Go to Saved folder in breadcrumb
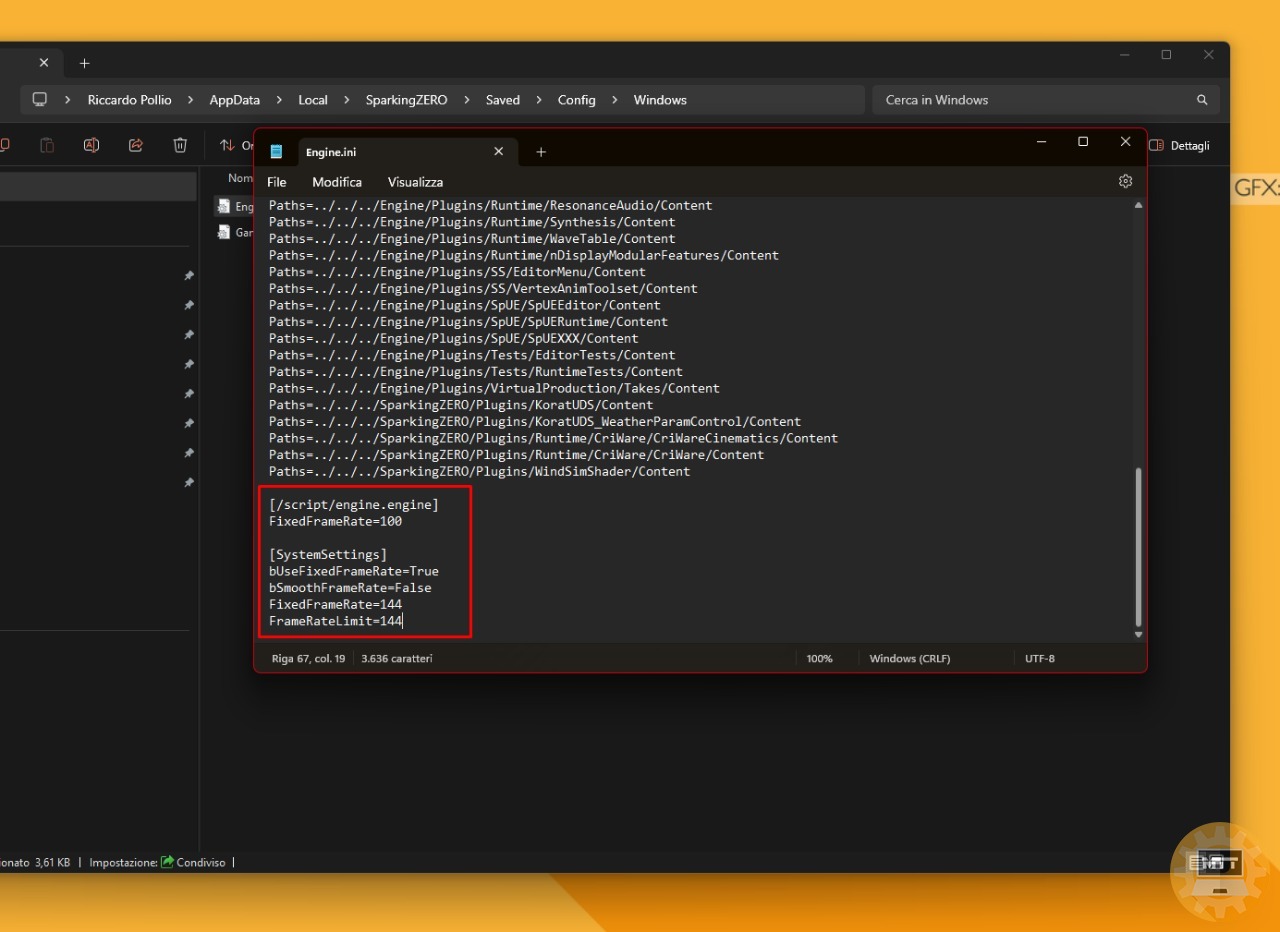1280x932 pixels. click(502, 100)
